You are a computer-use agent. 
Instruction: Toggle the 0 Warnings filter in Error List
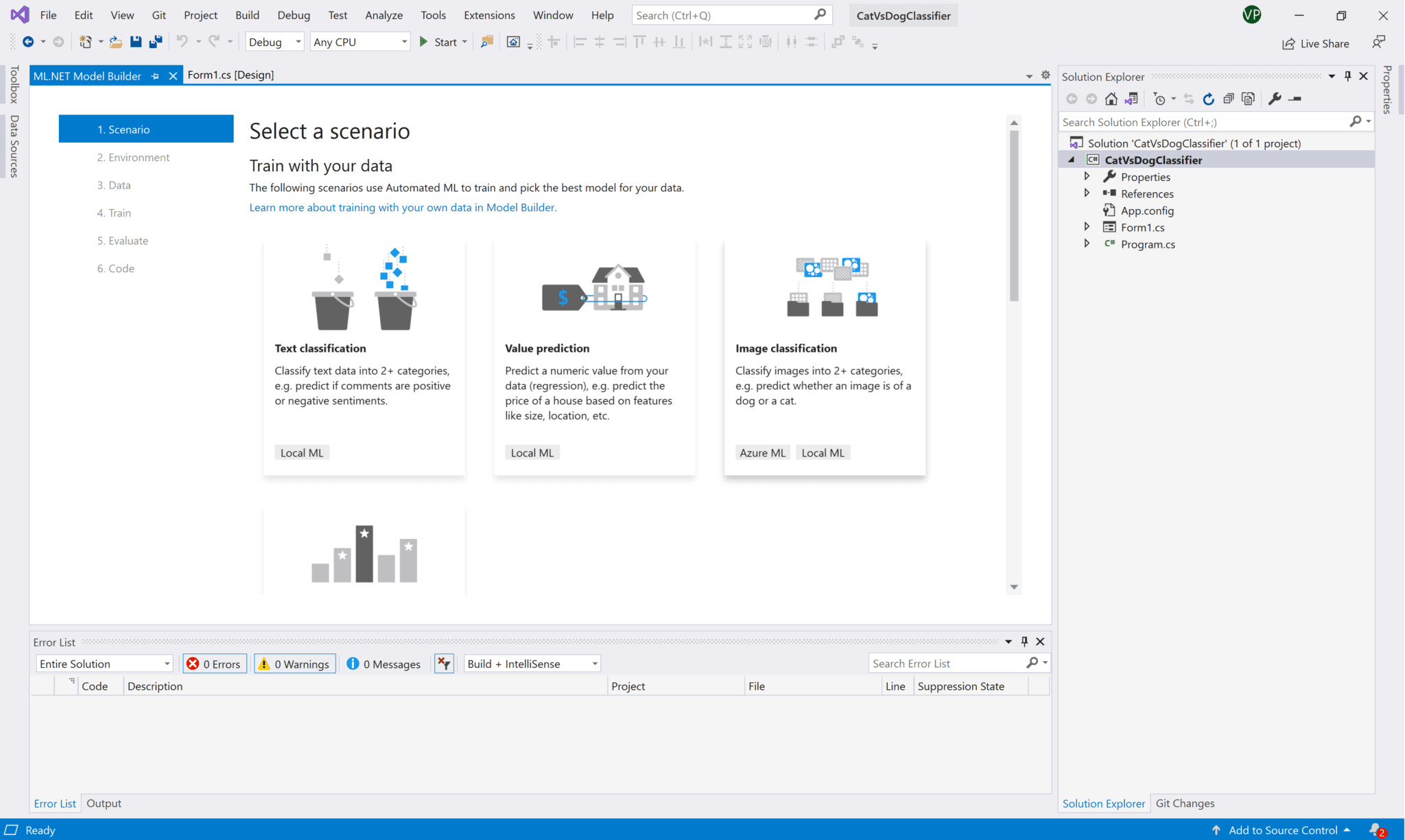coord(294,663)
